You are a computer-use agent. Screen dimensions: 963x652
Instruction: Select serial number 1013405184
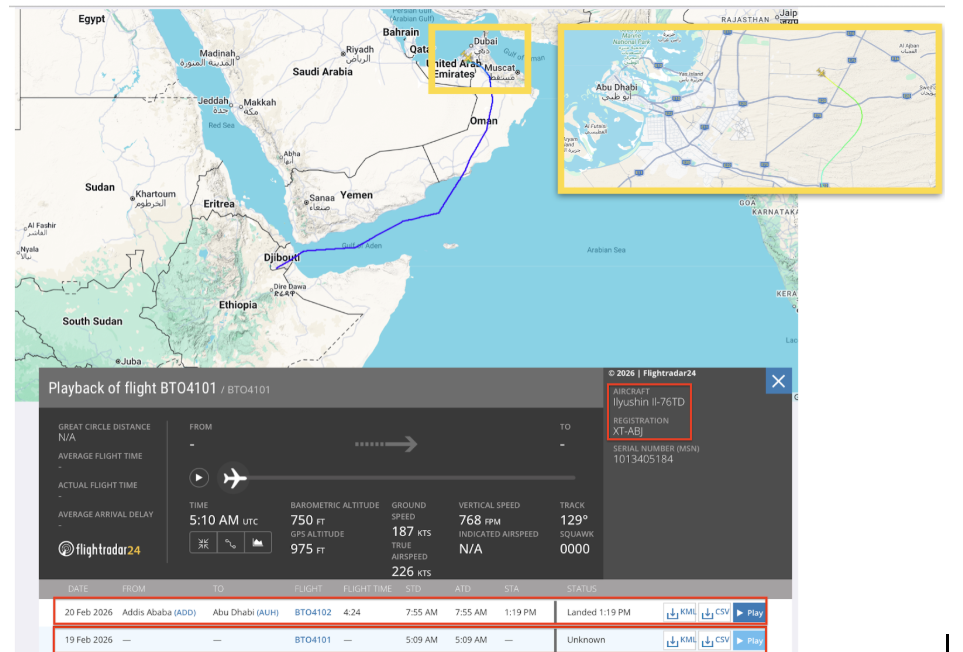pos(643,459)
